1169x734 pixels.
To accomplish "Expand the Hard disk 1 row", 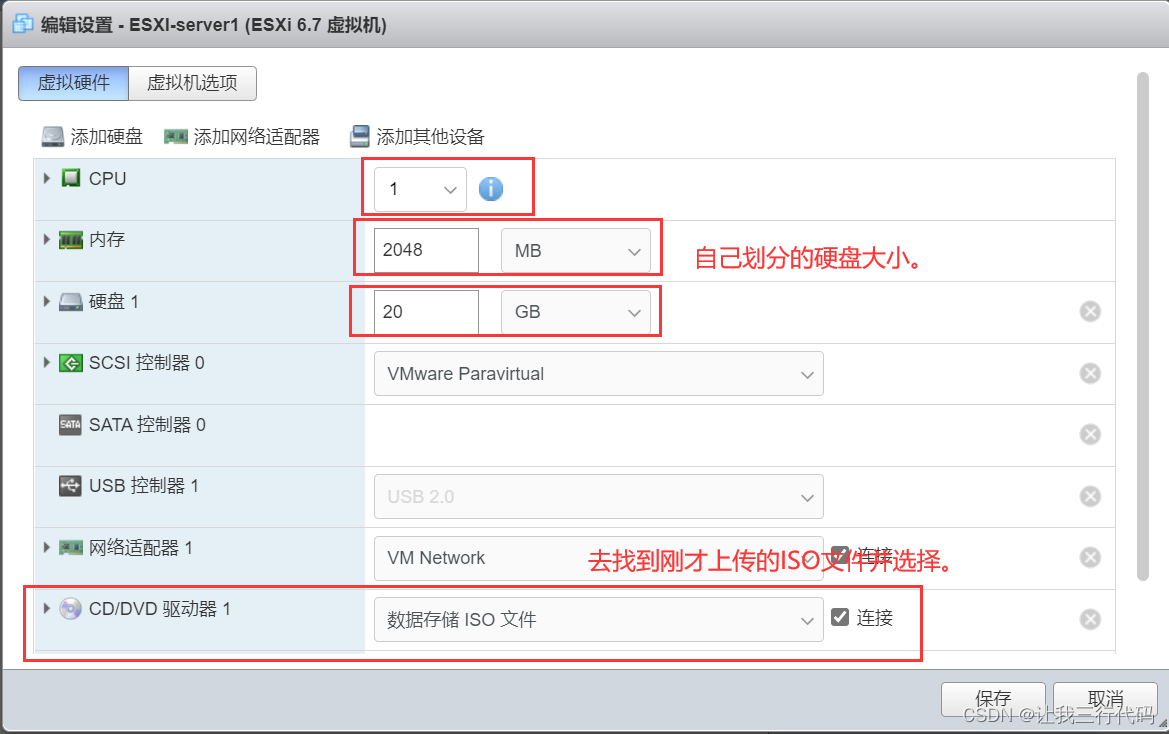I will (46, 301).
